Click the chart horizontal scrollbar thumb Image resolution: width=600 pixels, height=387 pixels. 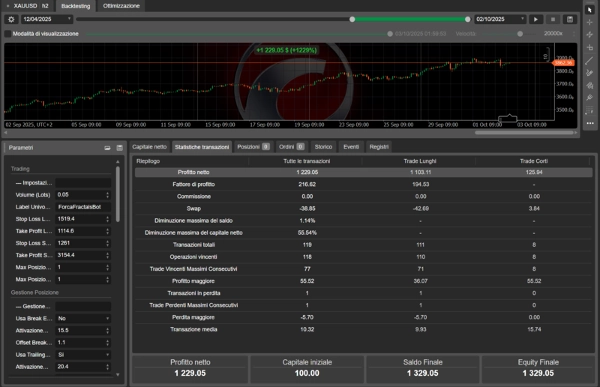click(x=525, y=133)
